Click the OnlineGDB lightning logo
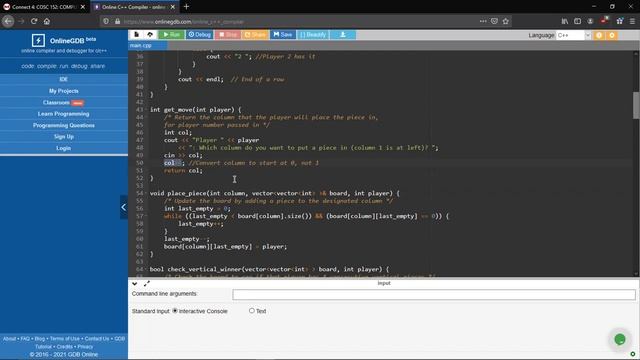 pyautogui.click(x=38, y=40)
